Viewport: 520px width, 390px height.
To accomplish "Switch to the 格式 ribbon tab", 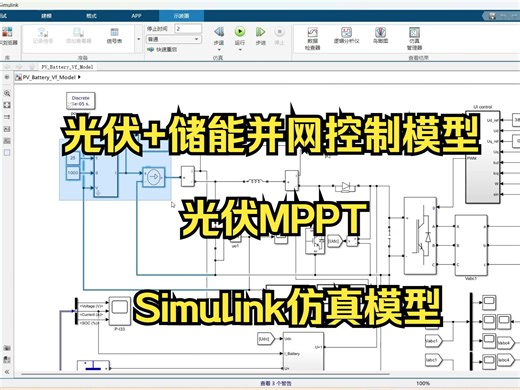I will [91, 16].
